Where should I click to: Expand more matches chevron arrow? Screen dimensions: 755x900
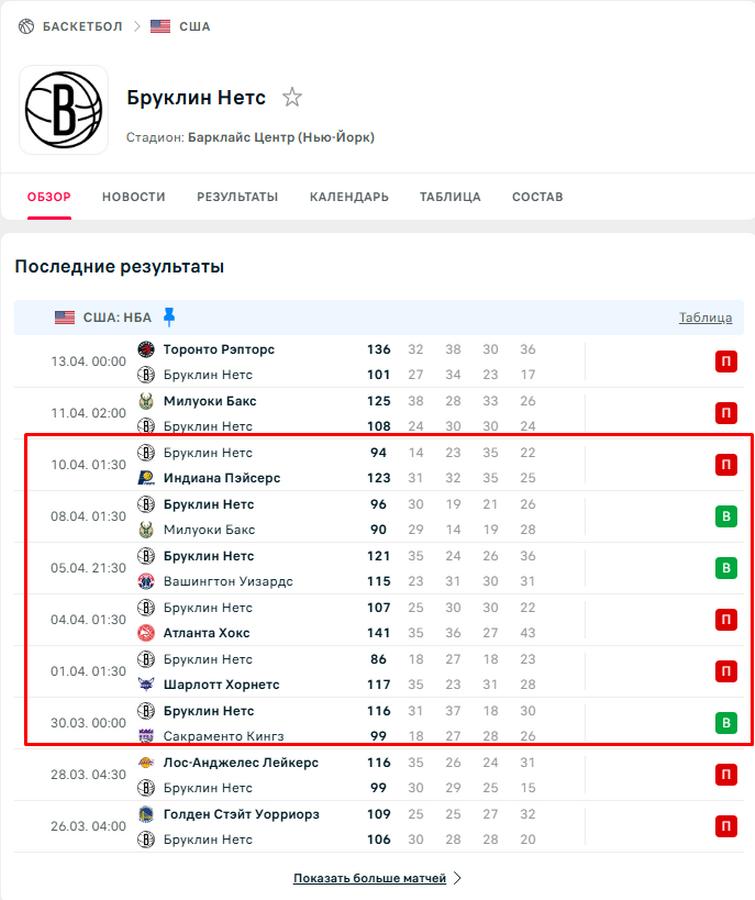tap(457, 878)
